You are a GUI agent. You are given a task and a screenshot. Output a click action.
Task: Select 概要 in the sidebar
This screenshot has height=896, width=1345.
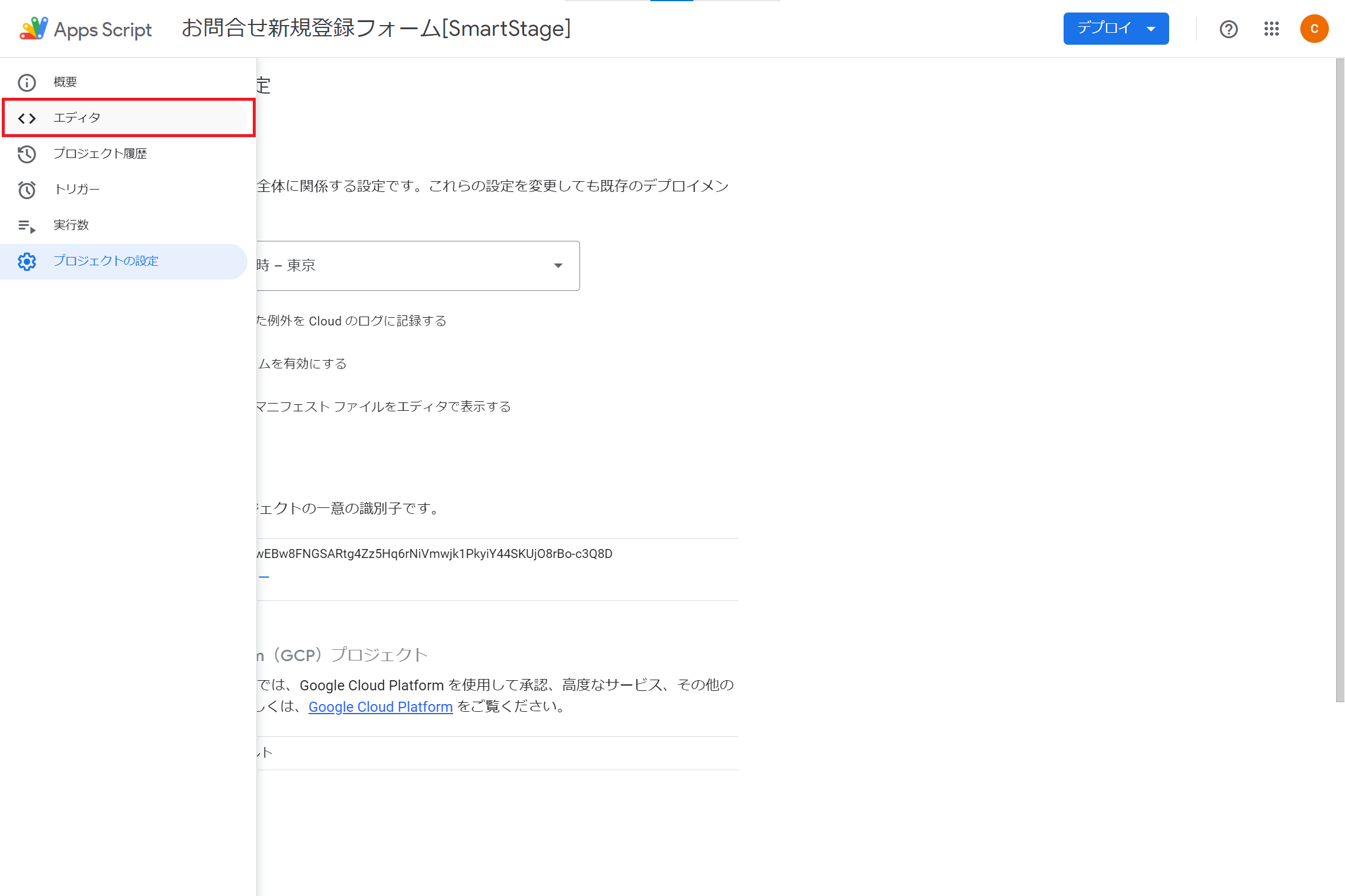[x=123, y=82]
